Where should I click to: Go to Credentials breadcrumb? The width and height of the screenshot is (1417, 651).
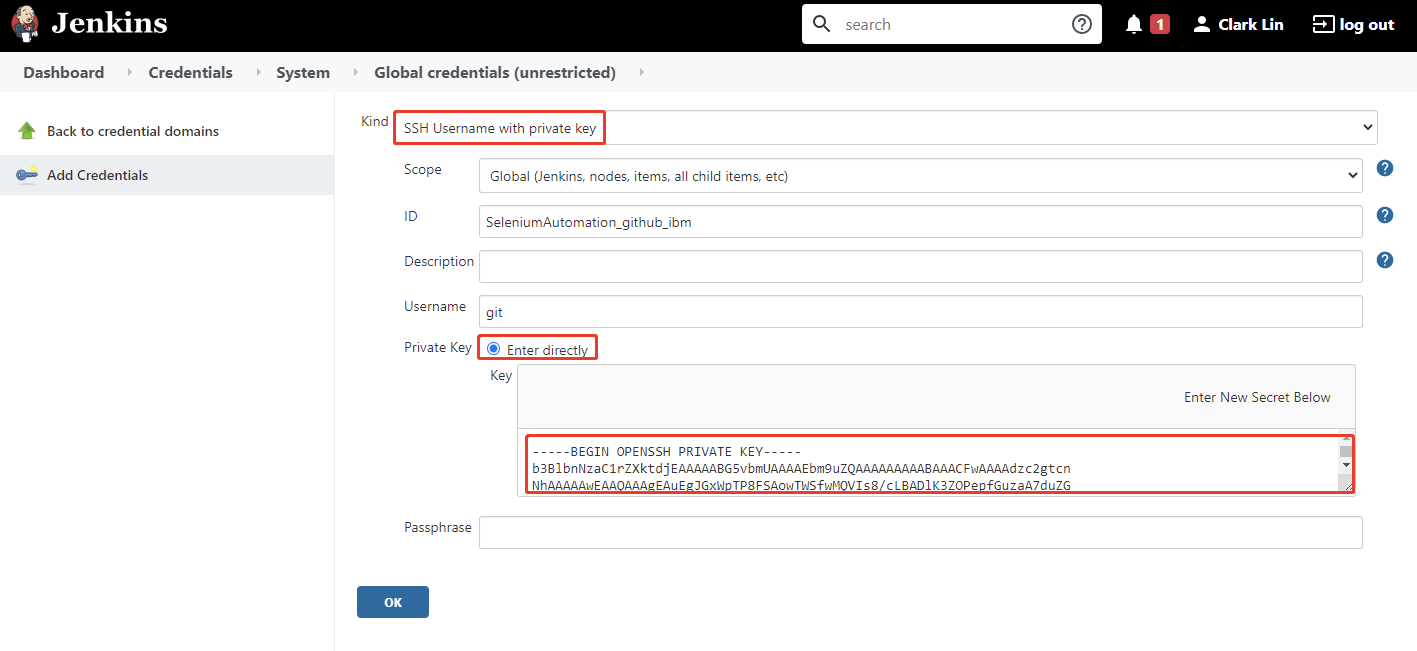pyautogui.click(x=190, y=73)
